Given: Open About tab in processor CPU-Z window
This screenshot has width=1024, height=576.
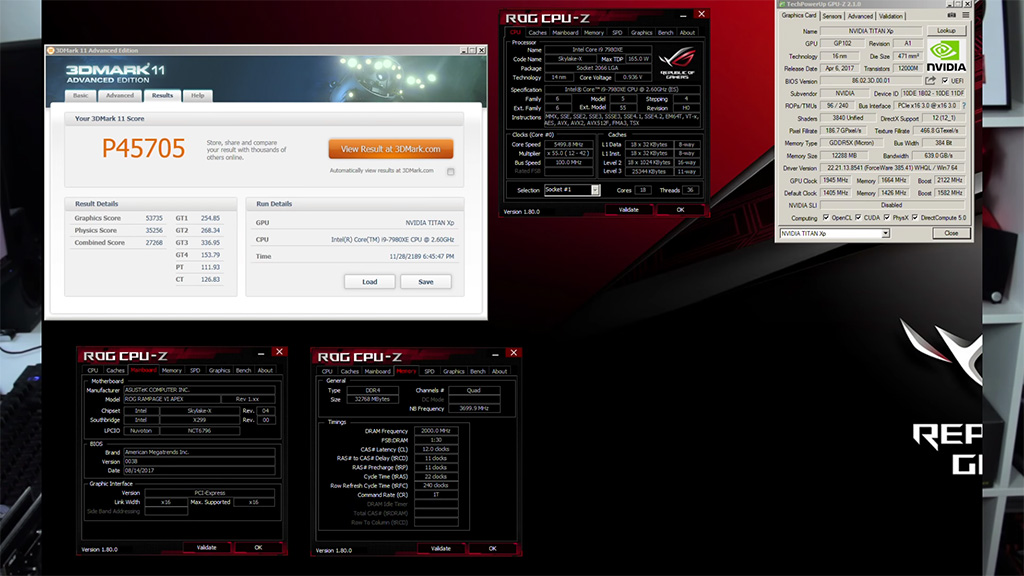Looking at the screenshot, I should point(687,32).
